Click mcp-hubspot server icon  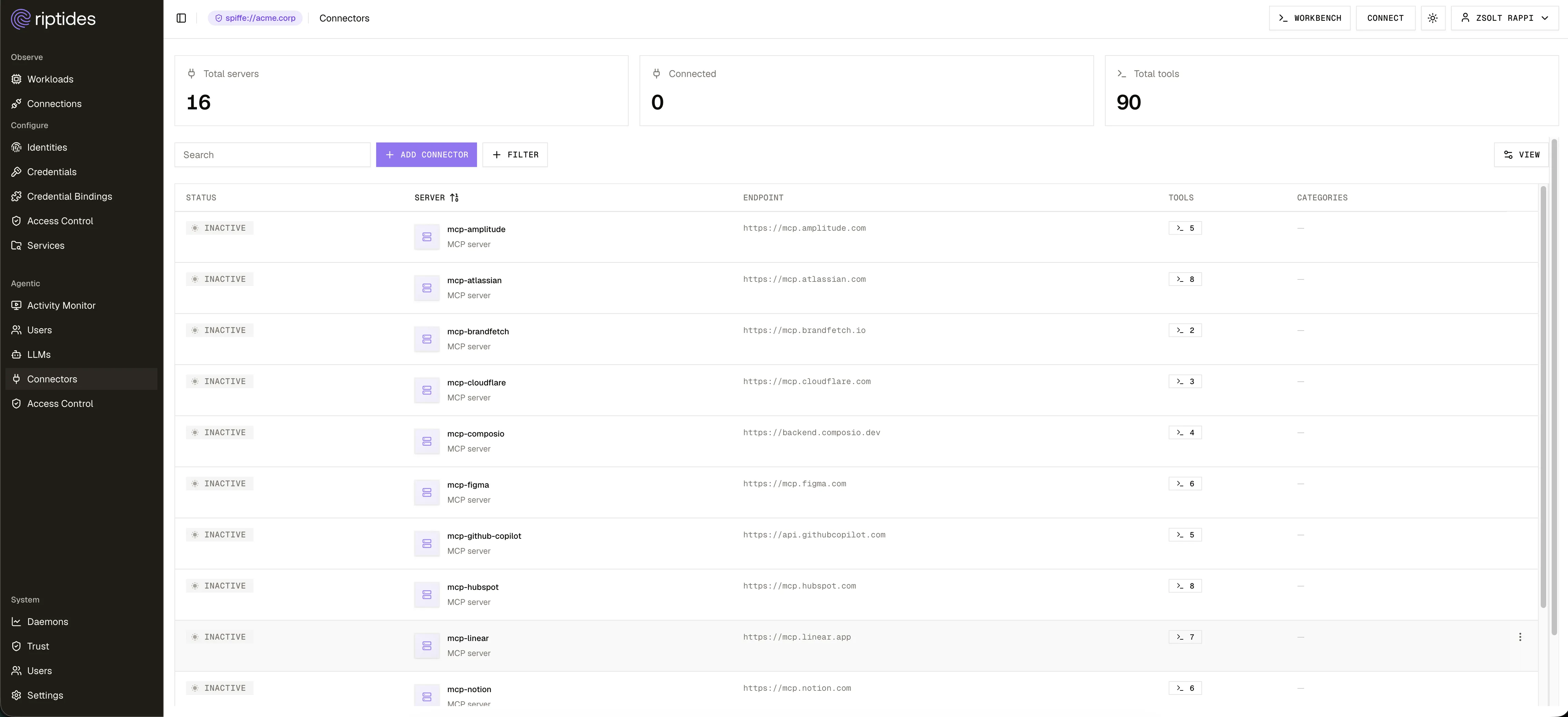click(427, 595)
